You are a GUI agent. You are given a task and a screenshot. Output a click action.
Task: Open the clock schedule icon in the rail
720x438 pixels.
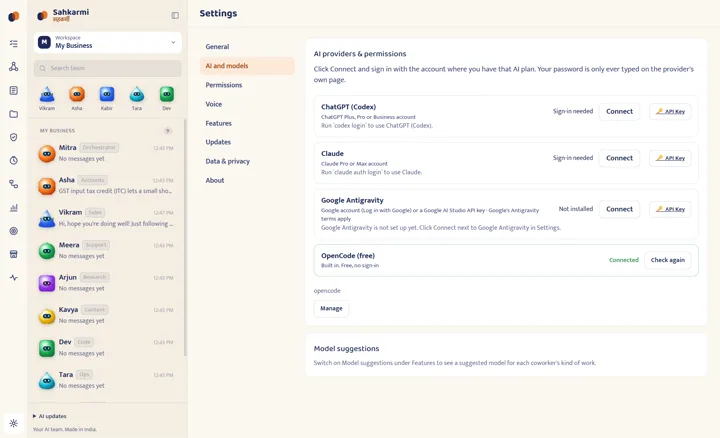(14, 161)
